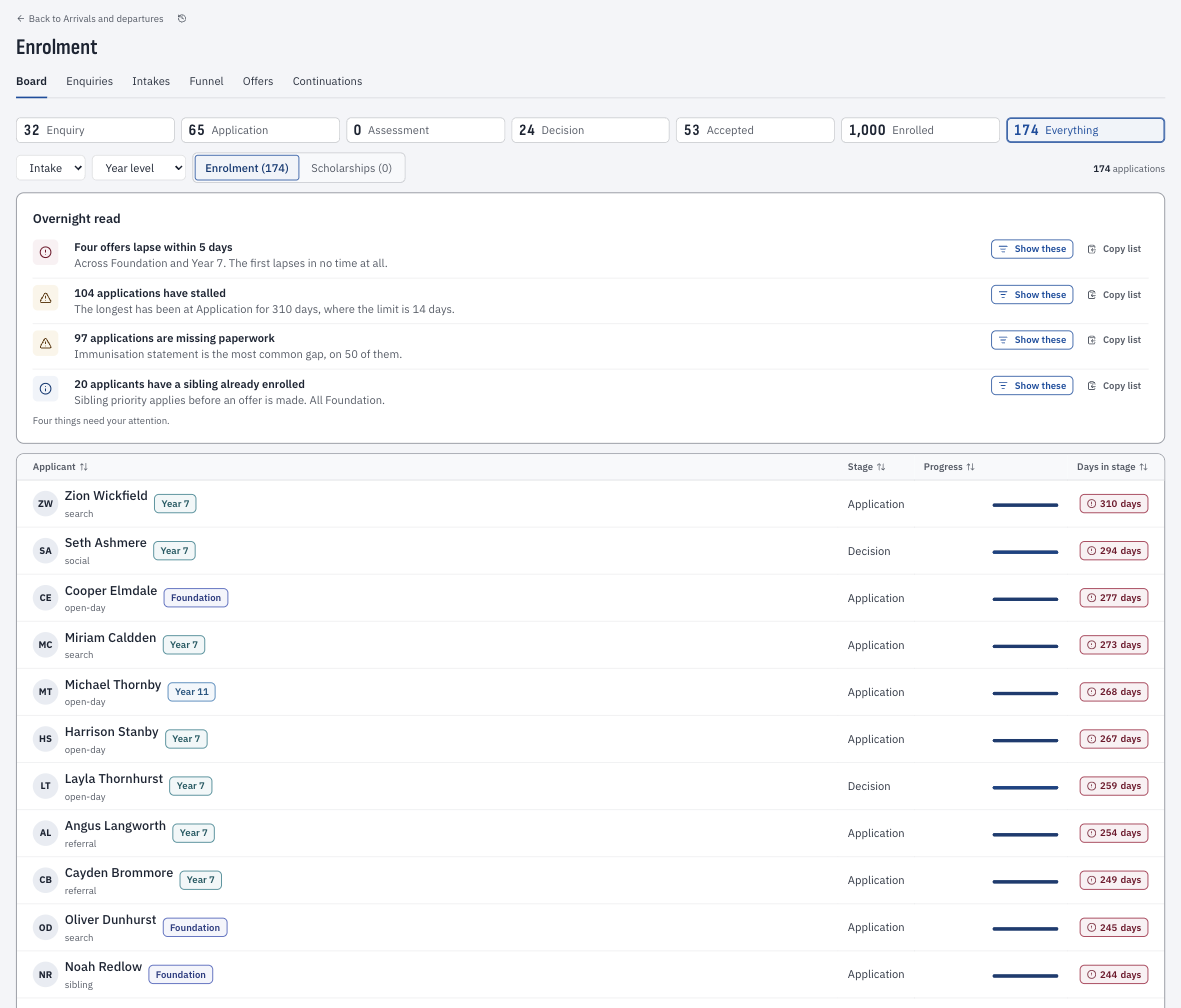Image resolution: width=1181 pixels, height=1008 pixels.
Task: Copy list of sibling enrolled applicants
Action: pos(1114,386)
